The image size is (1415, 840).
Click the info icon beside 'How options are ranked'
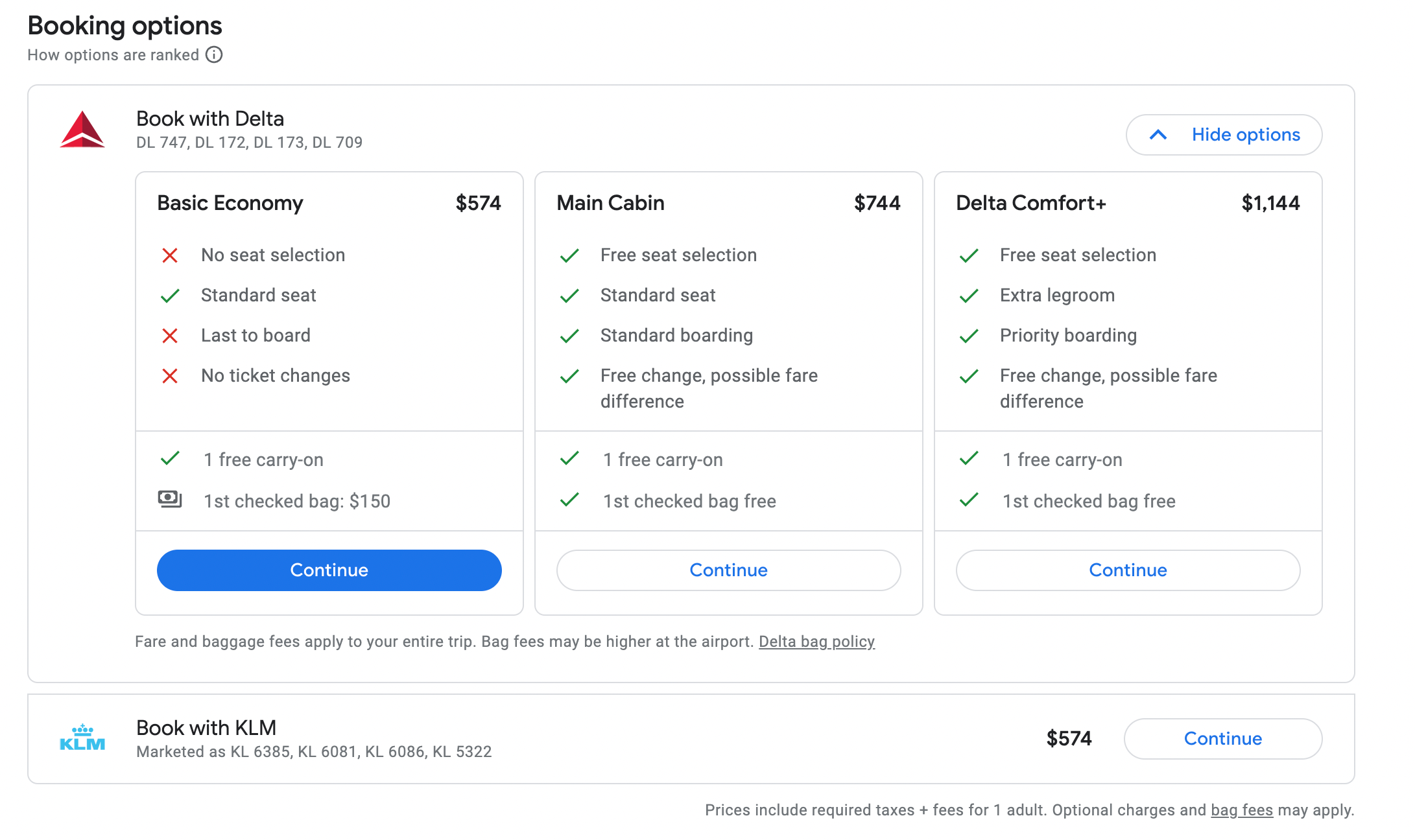pyautogui.click(x=214, y=55)
